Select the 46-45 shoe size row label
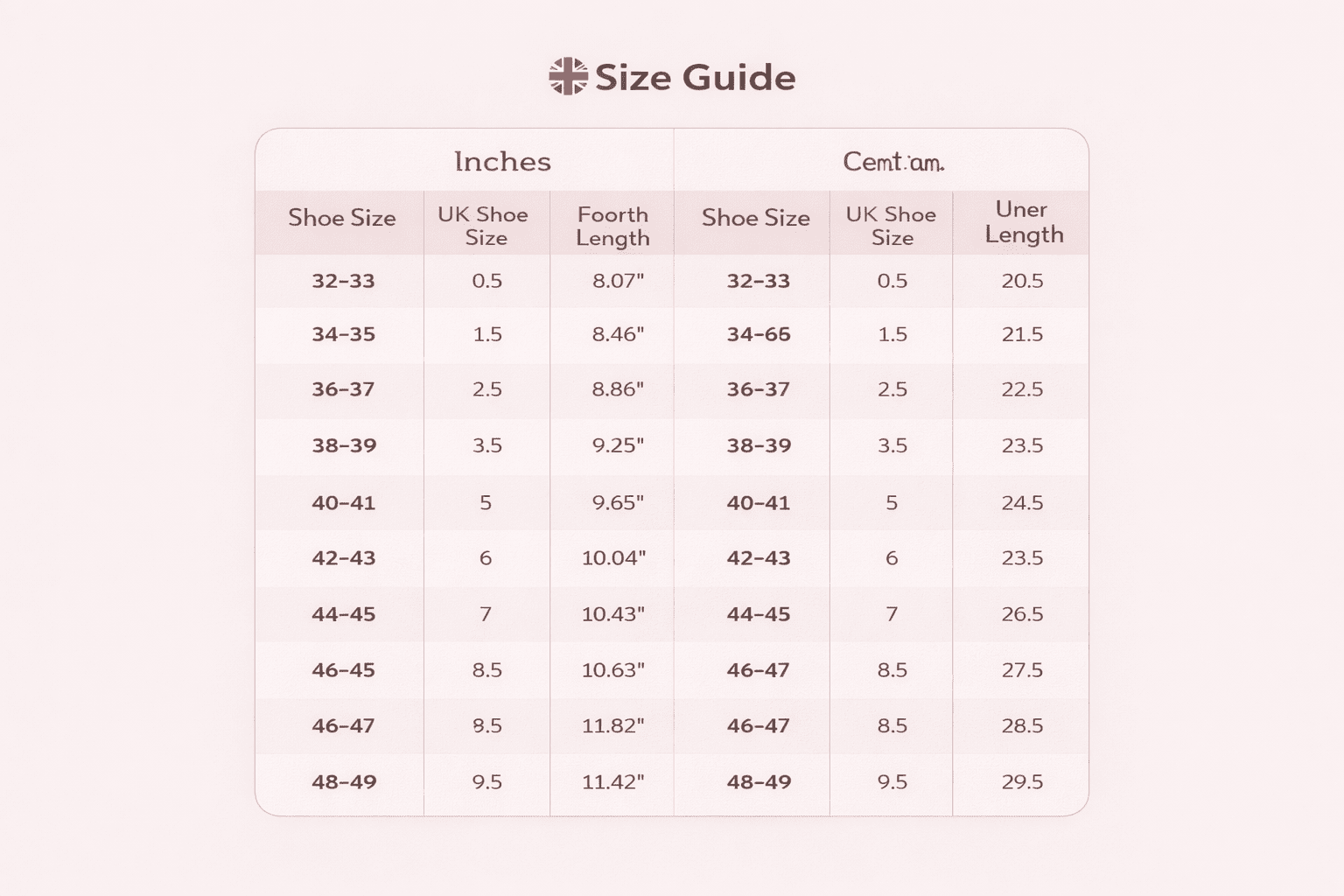Image resolution: width=1344 pixels, height=896 pixels. pyautogui.click(x=343, y=670)
